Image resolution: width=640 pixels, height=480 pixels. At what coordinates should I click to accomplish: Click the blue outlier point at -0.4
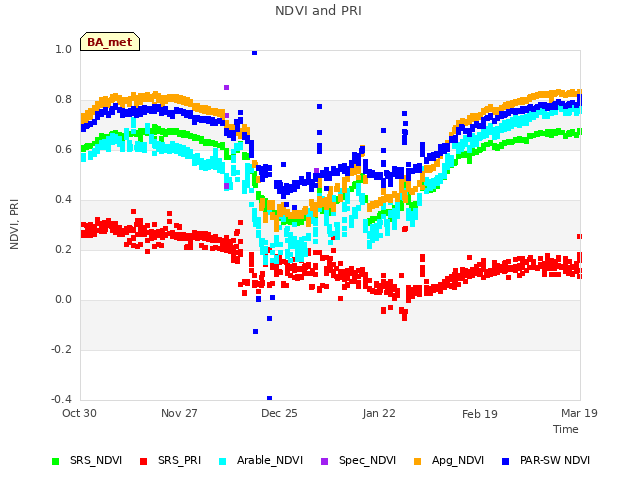point(269,398)
